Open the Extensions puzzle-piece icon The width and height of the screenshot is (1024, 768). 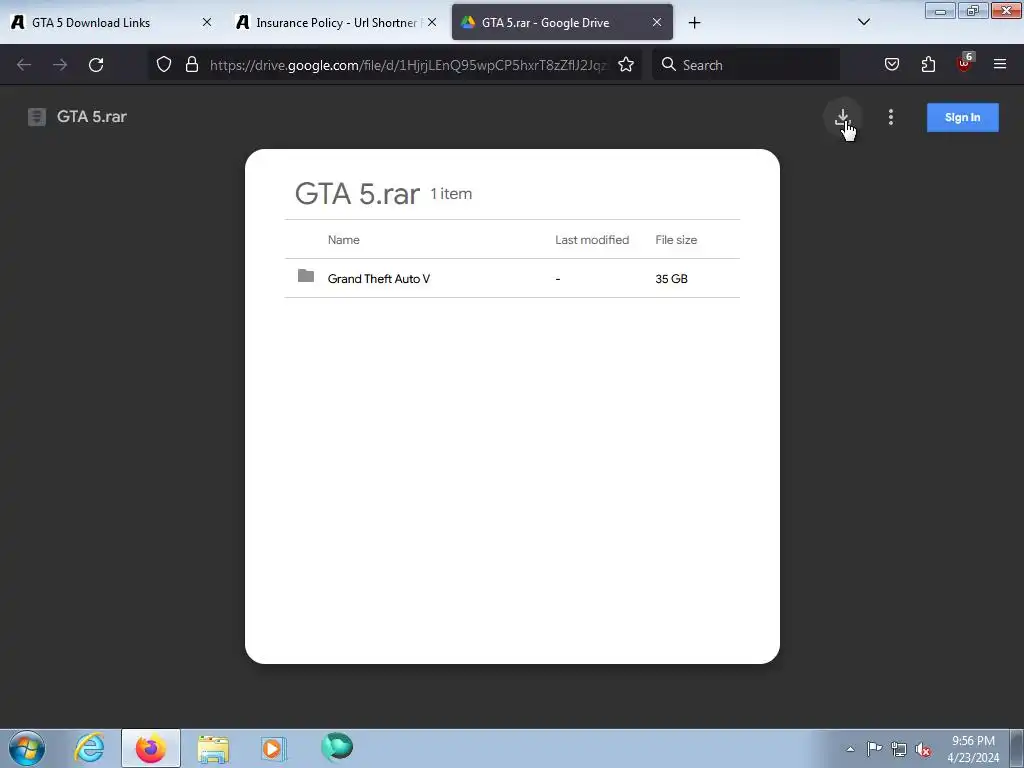[x=928, y=65]
